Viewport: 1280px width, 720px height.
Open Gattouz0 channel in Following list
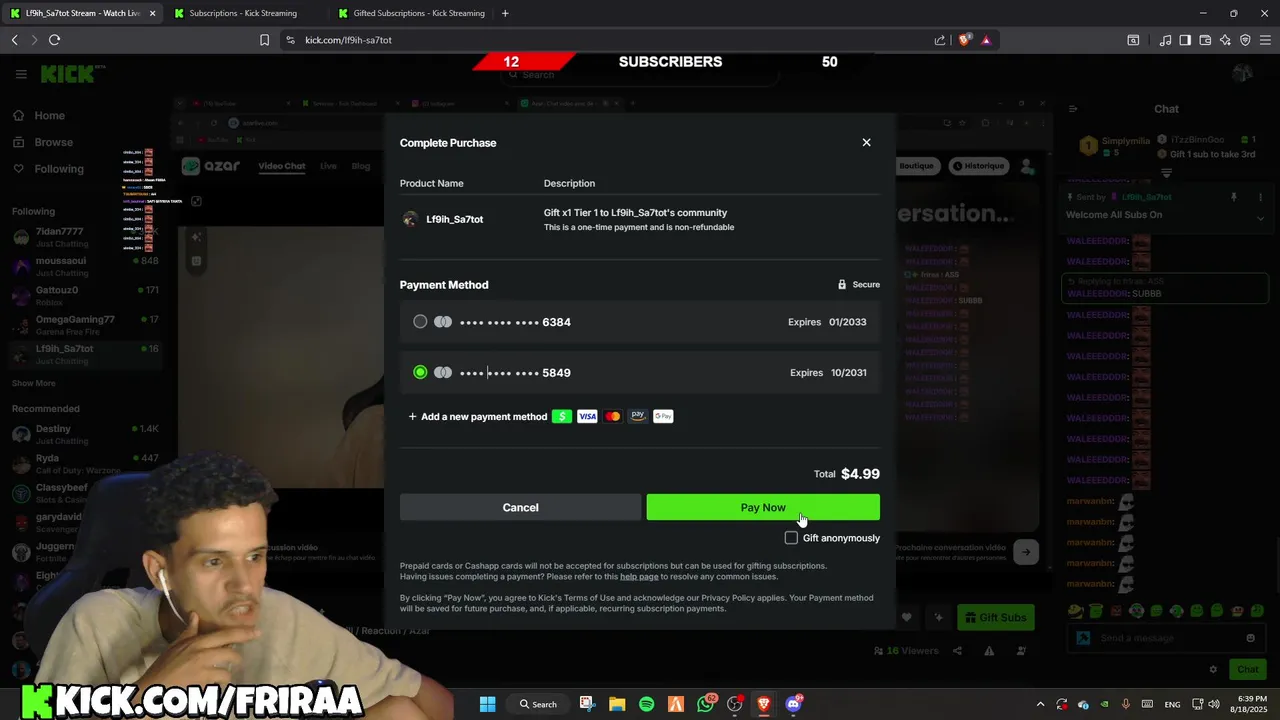[85, 295]
